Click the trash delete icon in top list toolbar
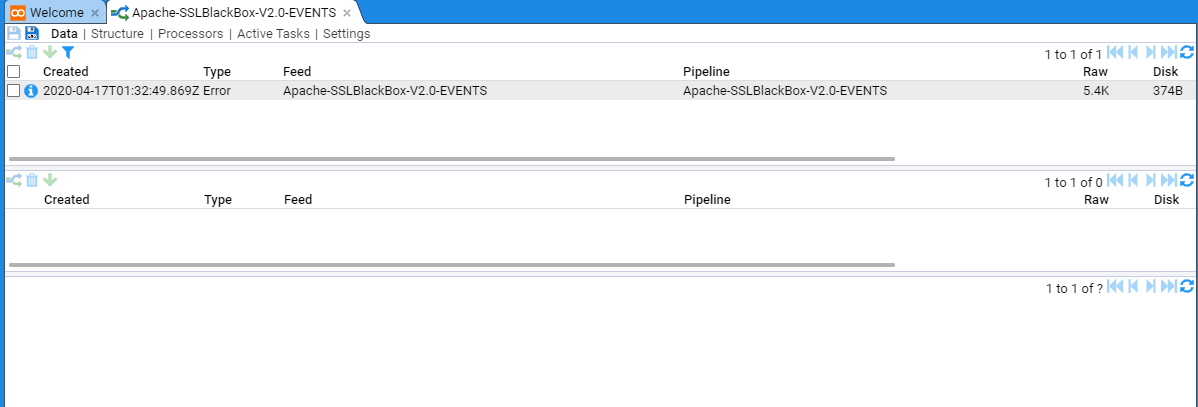Viewport: 1198px width, 407px height. point(32,52)
